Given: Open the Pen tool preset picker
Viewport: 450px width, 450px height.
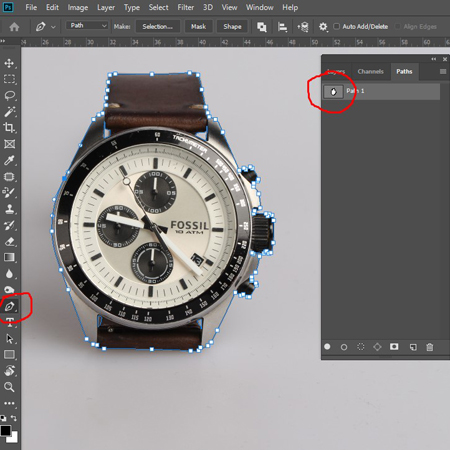Looking at the screenshot, I should click(53, 27).
